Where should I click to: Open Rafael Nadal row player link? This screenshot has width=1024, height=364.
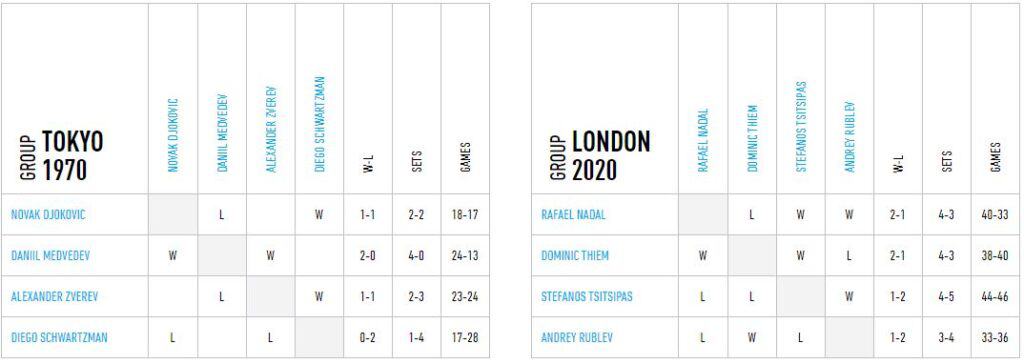point(573,214)
